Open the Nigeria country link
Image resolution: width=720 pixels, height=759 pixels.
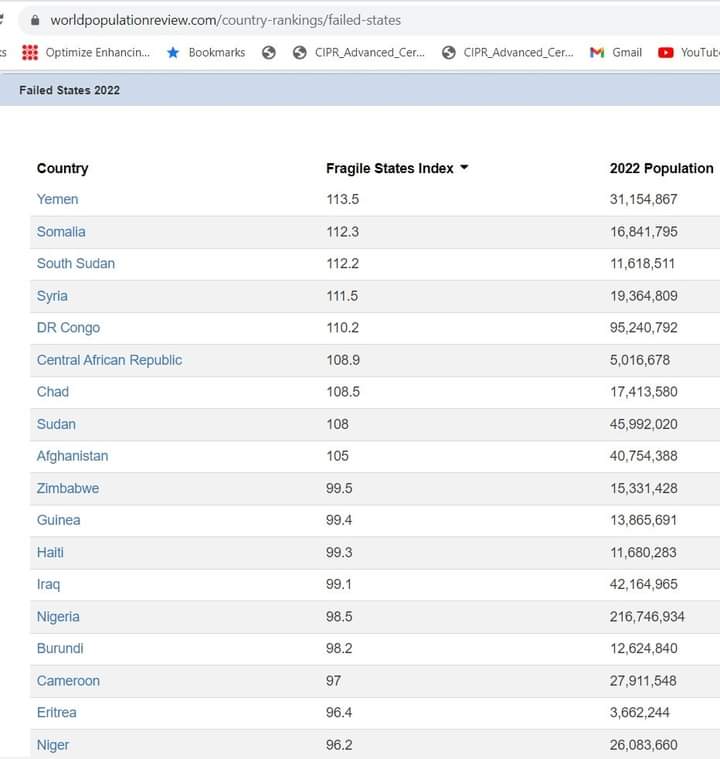point(58,617)
